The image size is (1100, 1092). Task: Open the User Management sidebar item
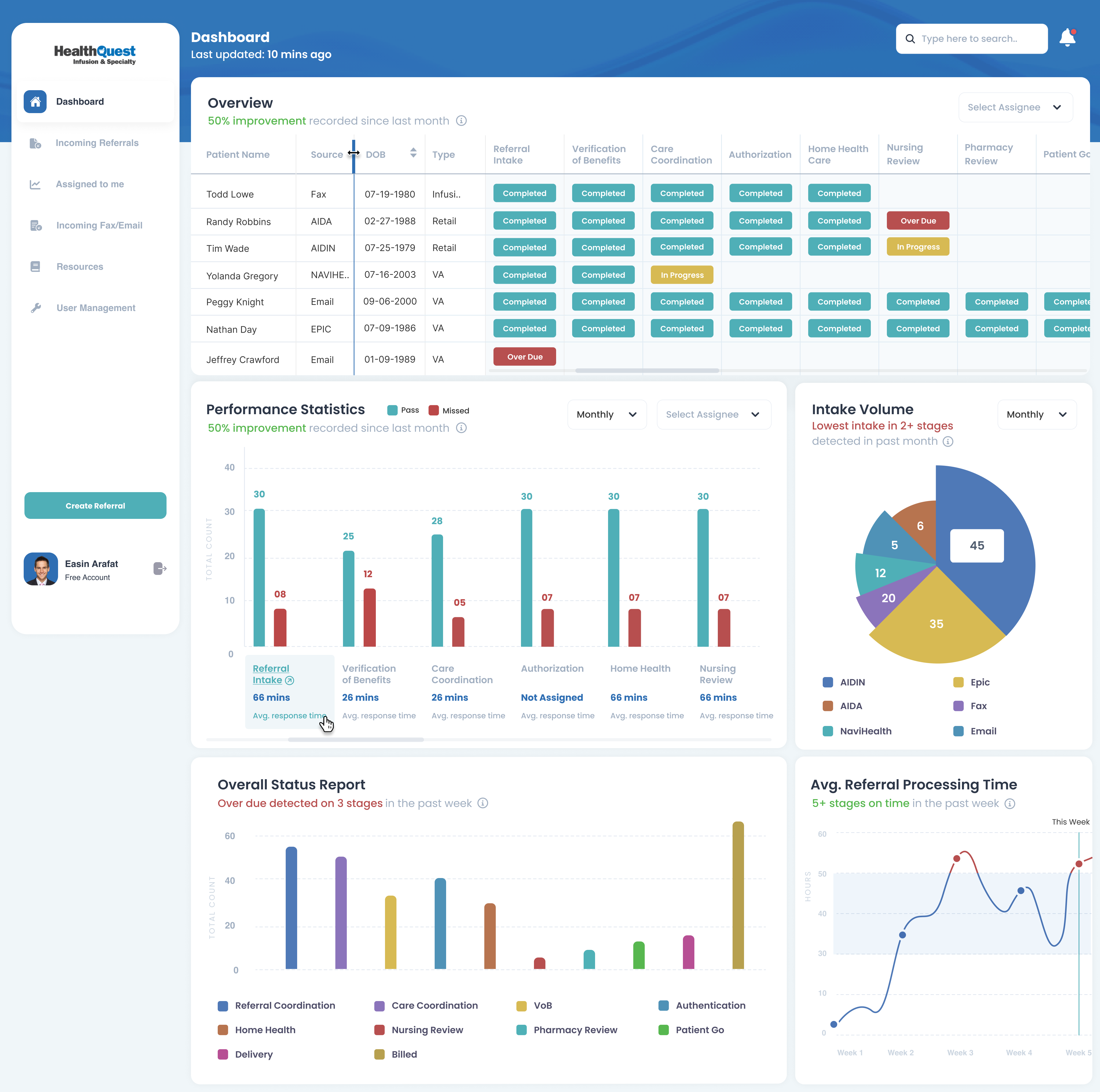(96, 308)
